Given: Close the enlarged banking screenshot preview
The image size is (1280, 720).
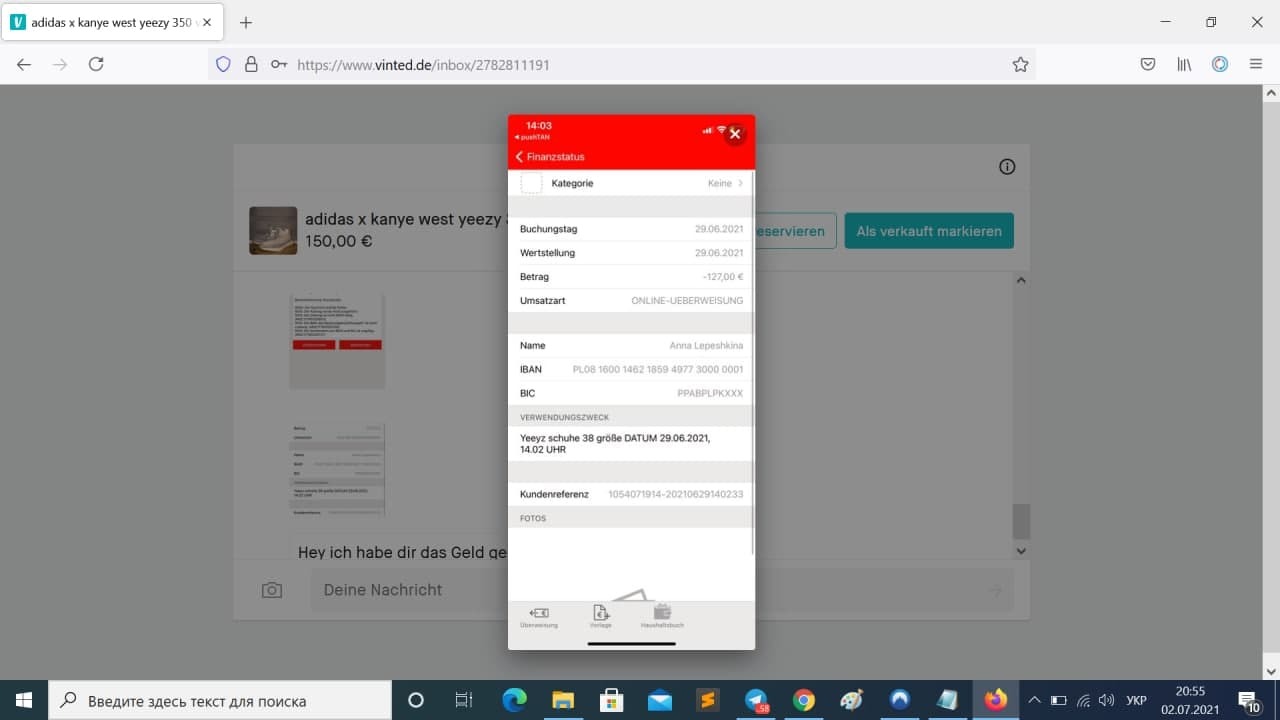Looking at the screenshot, I should tap(735, 134).
